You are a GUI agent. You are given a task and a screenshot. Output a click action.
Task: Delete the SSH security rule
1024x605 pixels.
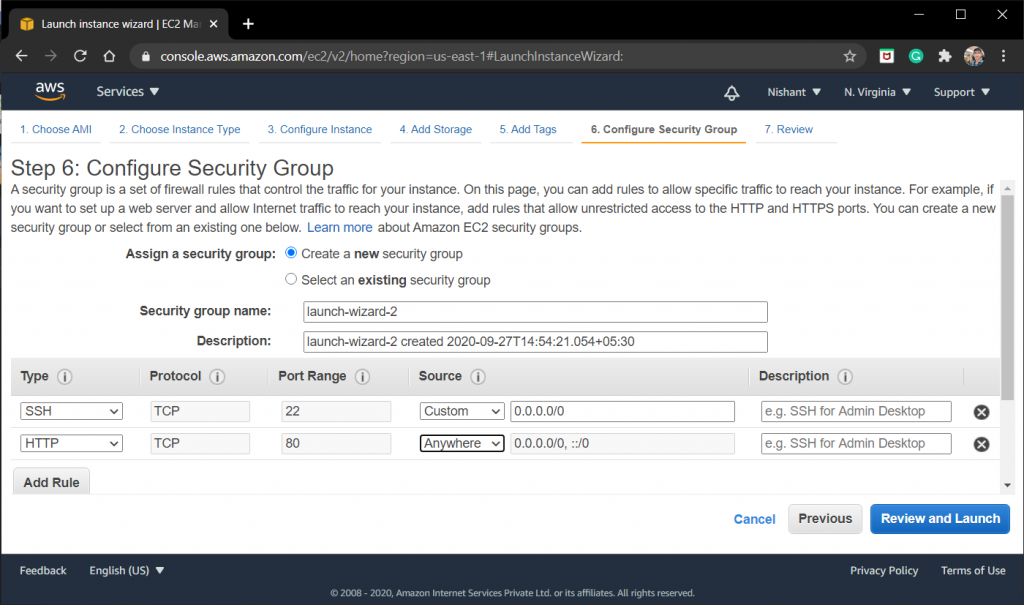pyautogui.click(x=981, y=411)
